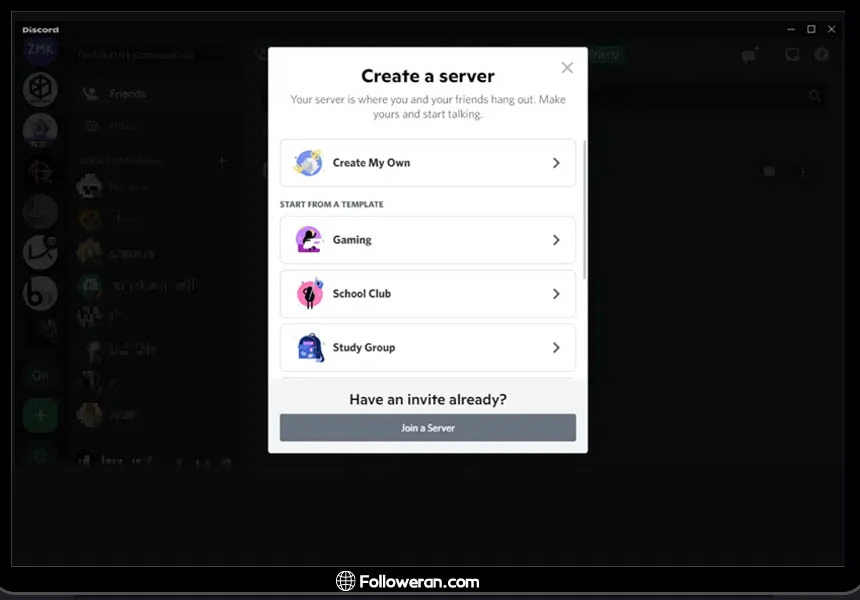Open the School Club chevron arrow

click(556, 294)
